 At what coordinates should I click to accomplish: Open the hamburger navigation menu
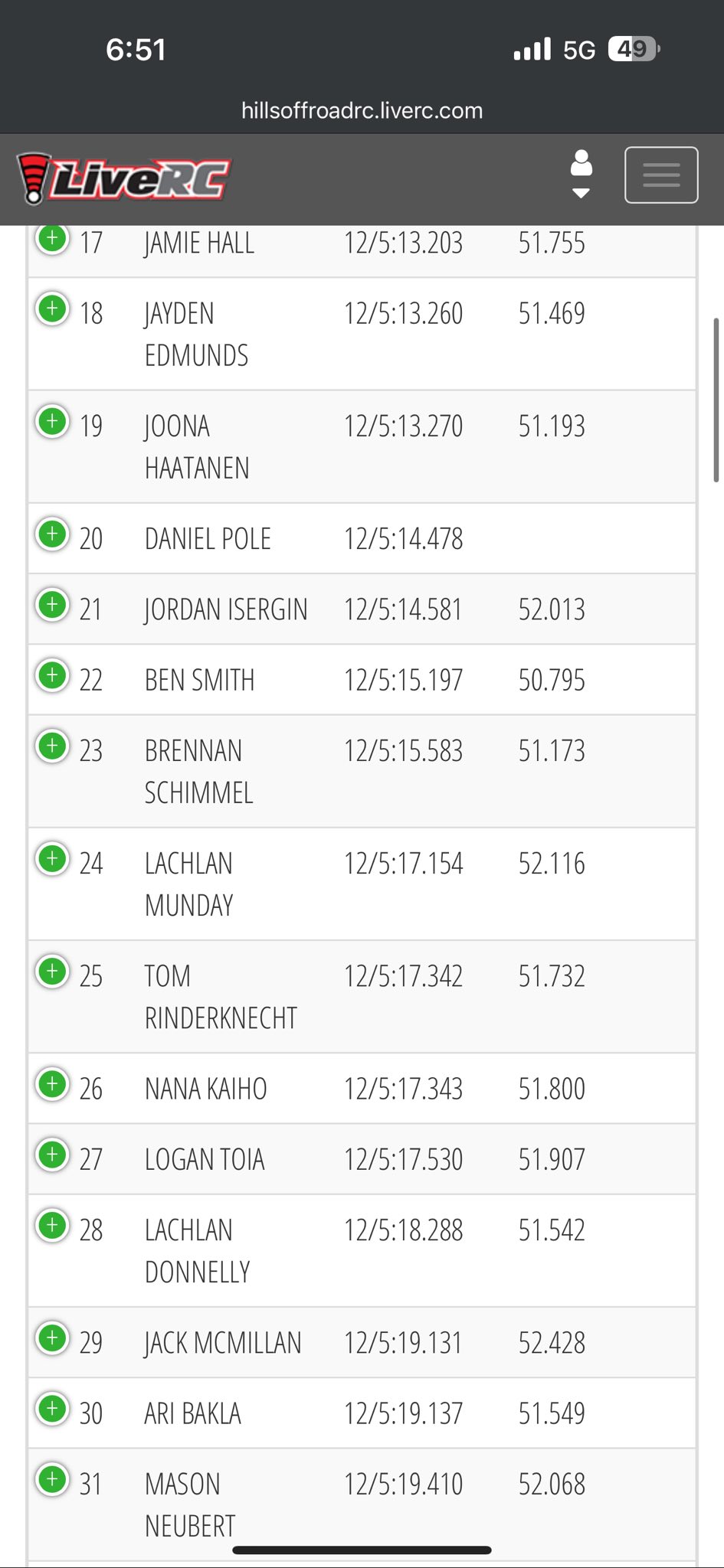coord(661,175)
